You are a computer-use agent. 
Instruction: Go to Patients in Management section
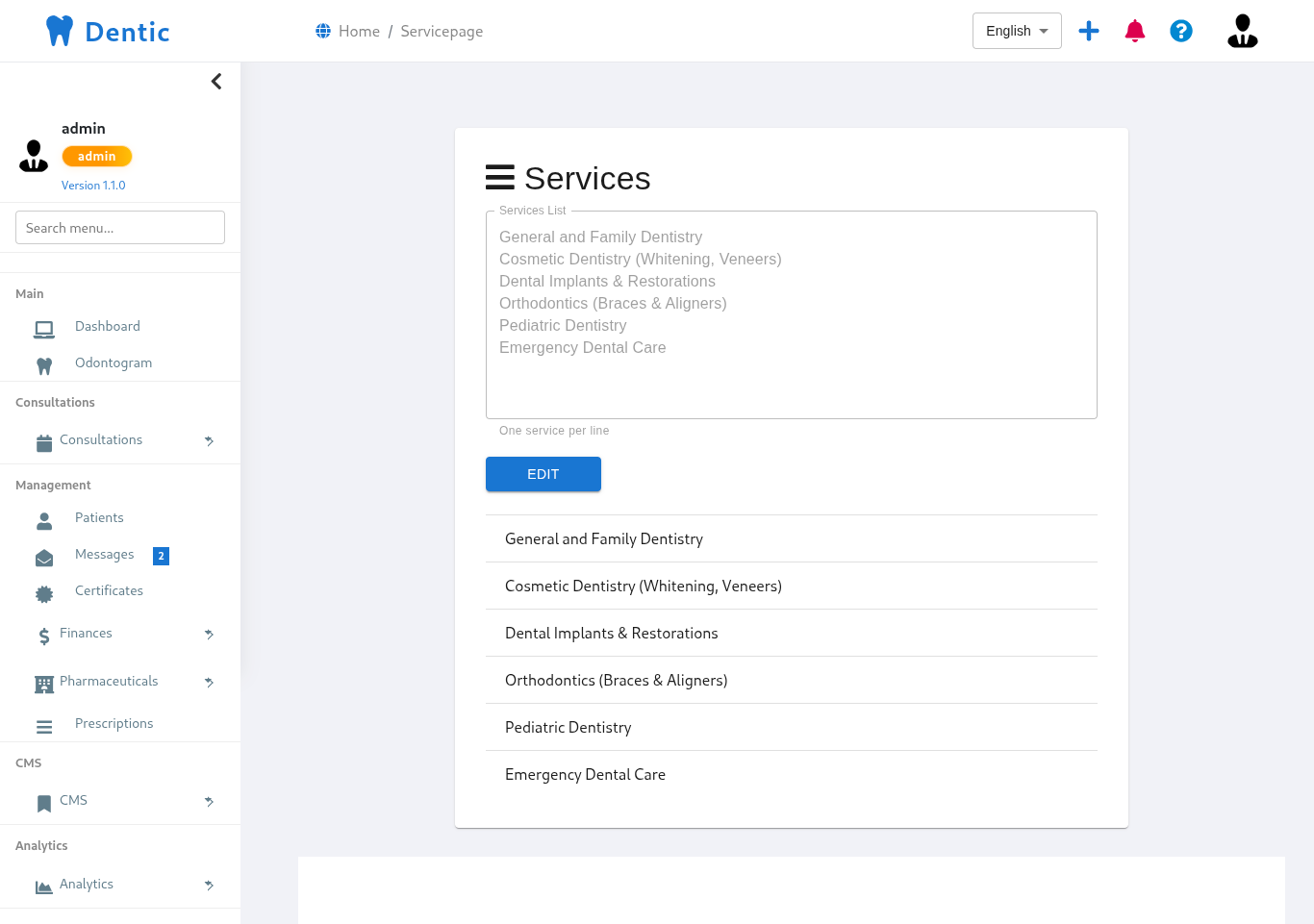[99, 518]
